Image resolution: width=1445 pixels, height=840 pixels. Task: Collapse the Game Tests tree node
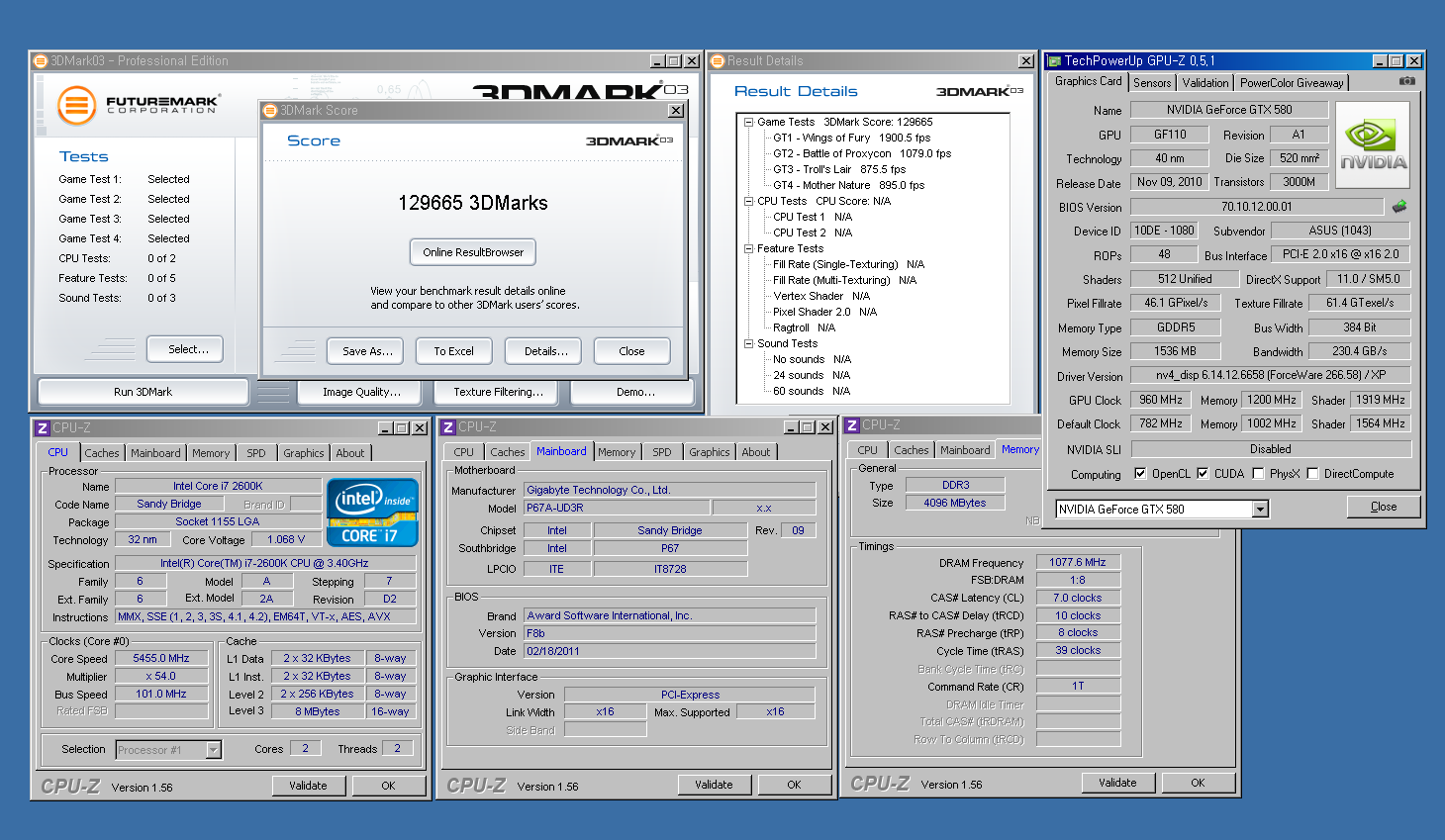(749, 123)
